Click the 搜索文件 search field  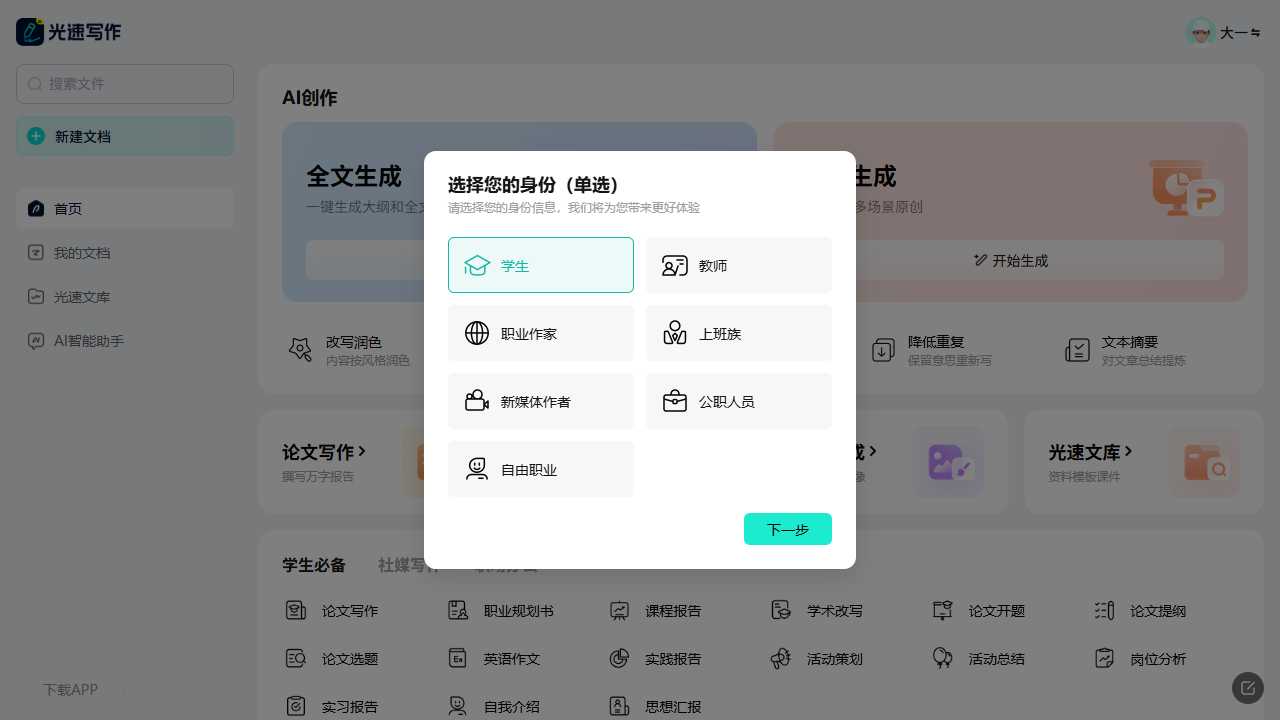pos(125,84)
